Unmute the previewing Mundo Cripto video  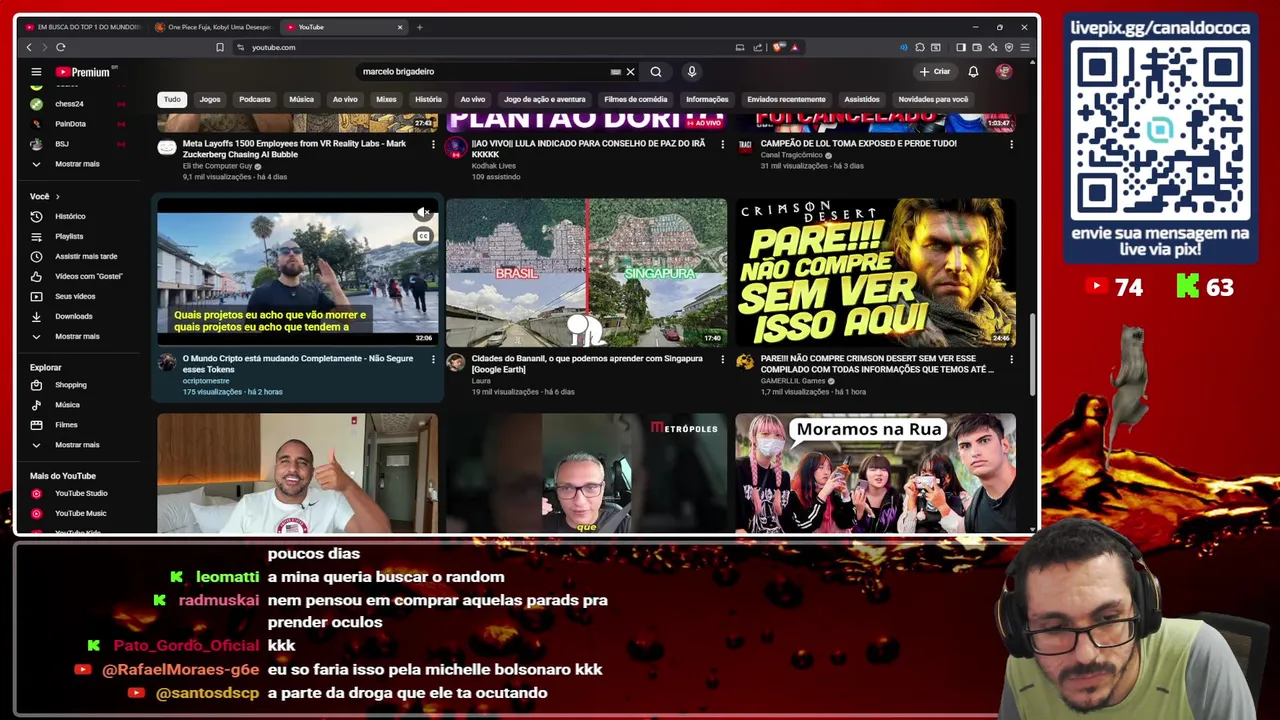click(423, 213)
